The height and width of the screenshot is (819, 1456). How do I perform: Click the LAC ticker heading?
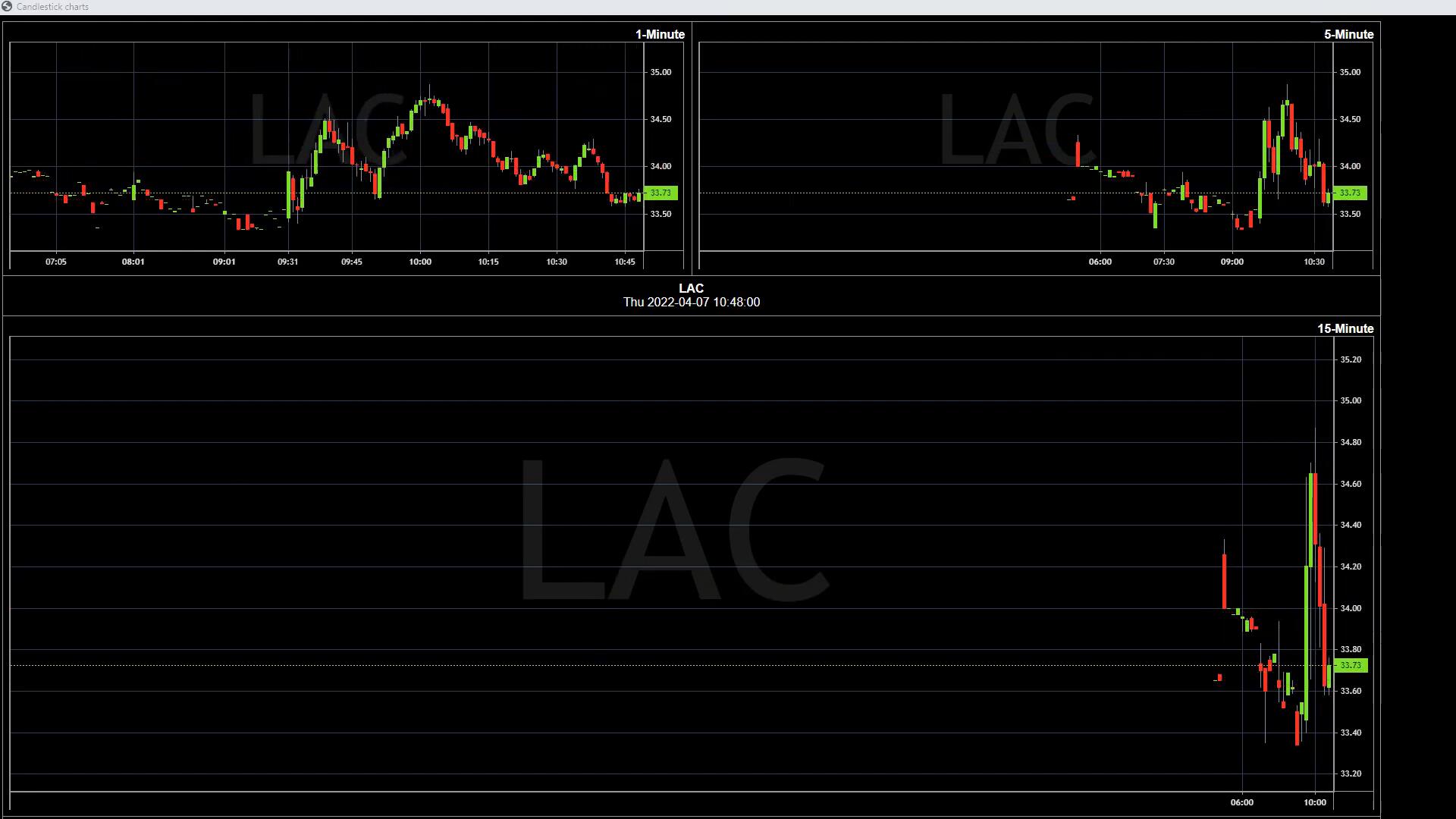click(691, 288)
